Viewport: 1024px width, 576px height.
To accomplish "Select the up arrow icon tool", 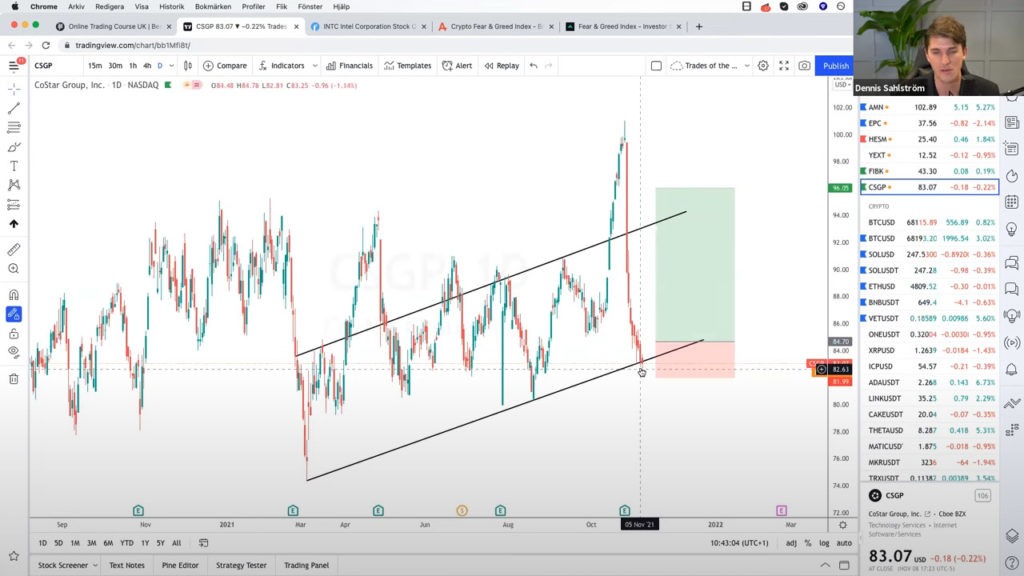I will [14, 224].
